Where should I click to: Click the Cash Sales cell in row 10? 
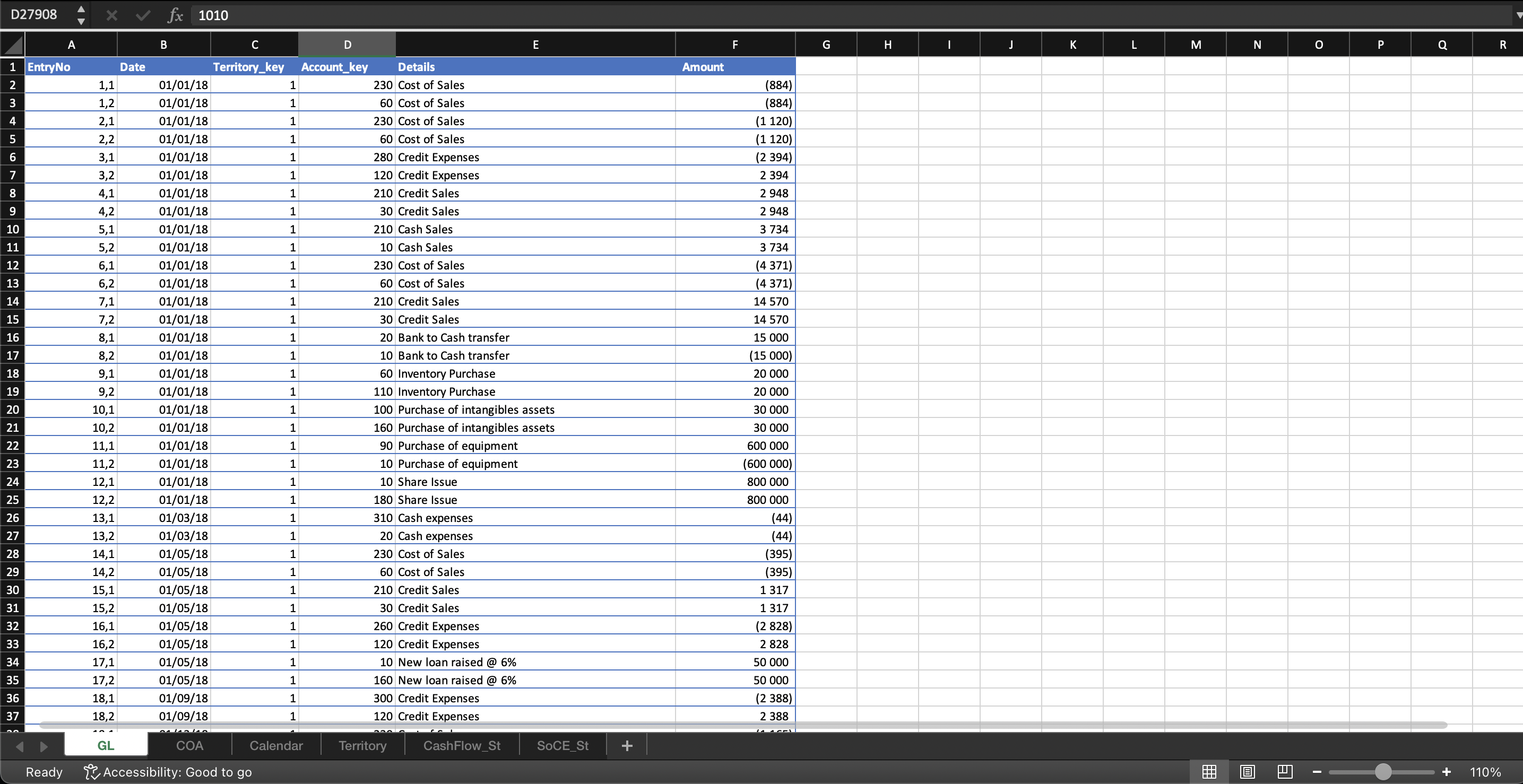point(535,229)
